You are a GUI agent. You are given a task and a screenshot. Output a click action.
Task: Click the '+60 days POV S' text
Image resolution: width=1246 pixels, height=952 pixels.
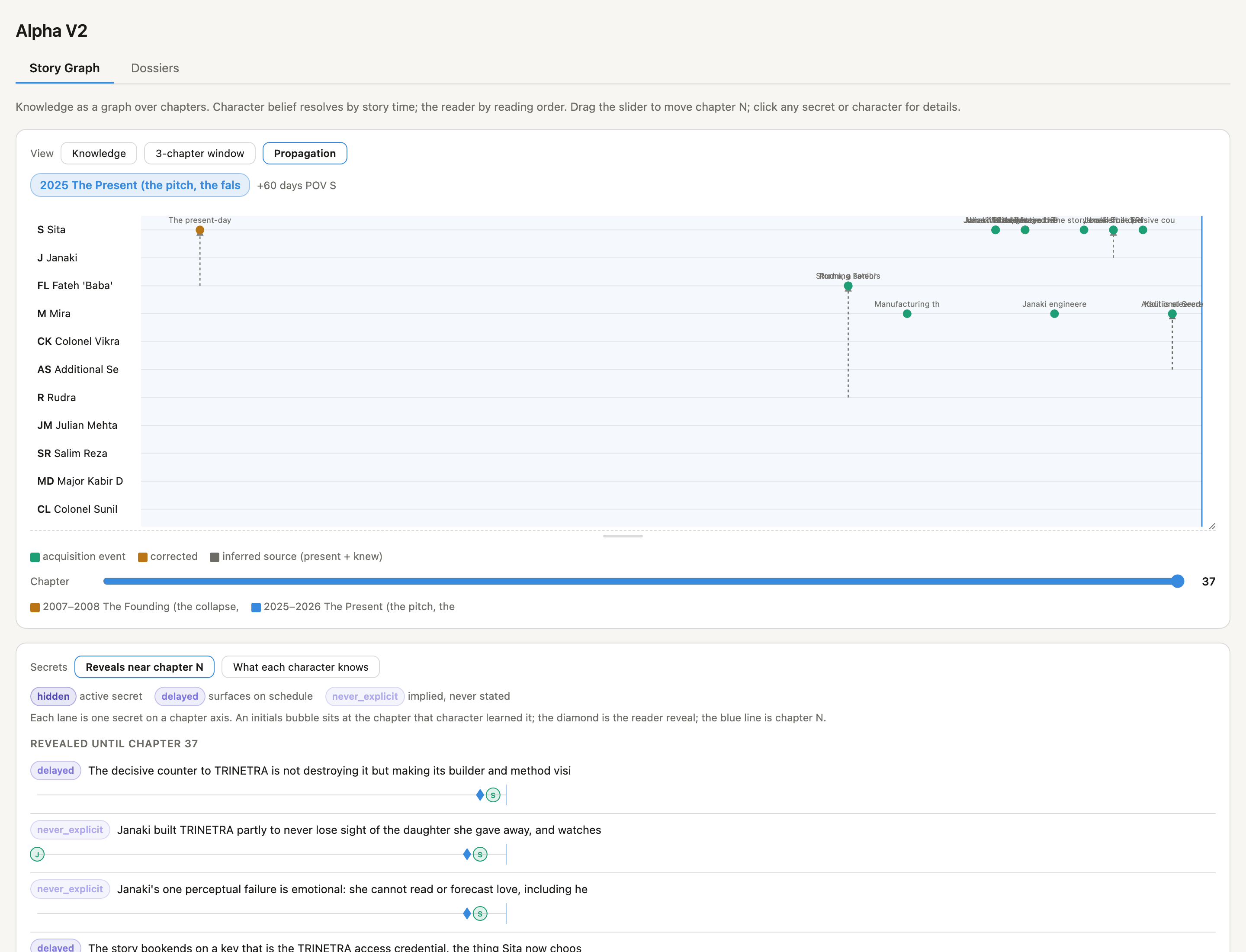click(x=296, y=186)
